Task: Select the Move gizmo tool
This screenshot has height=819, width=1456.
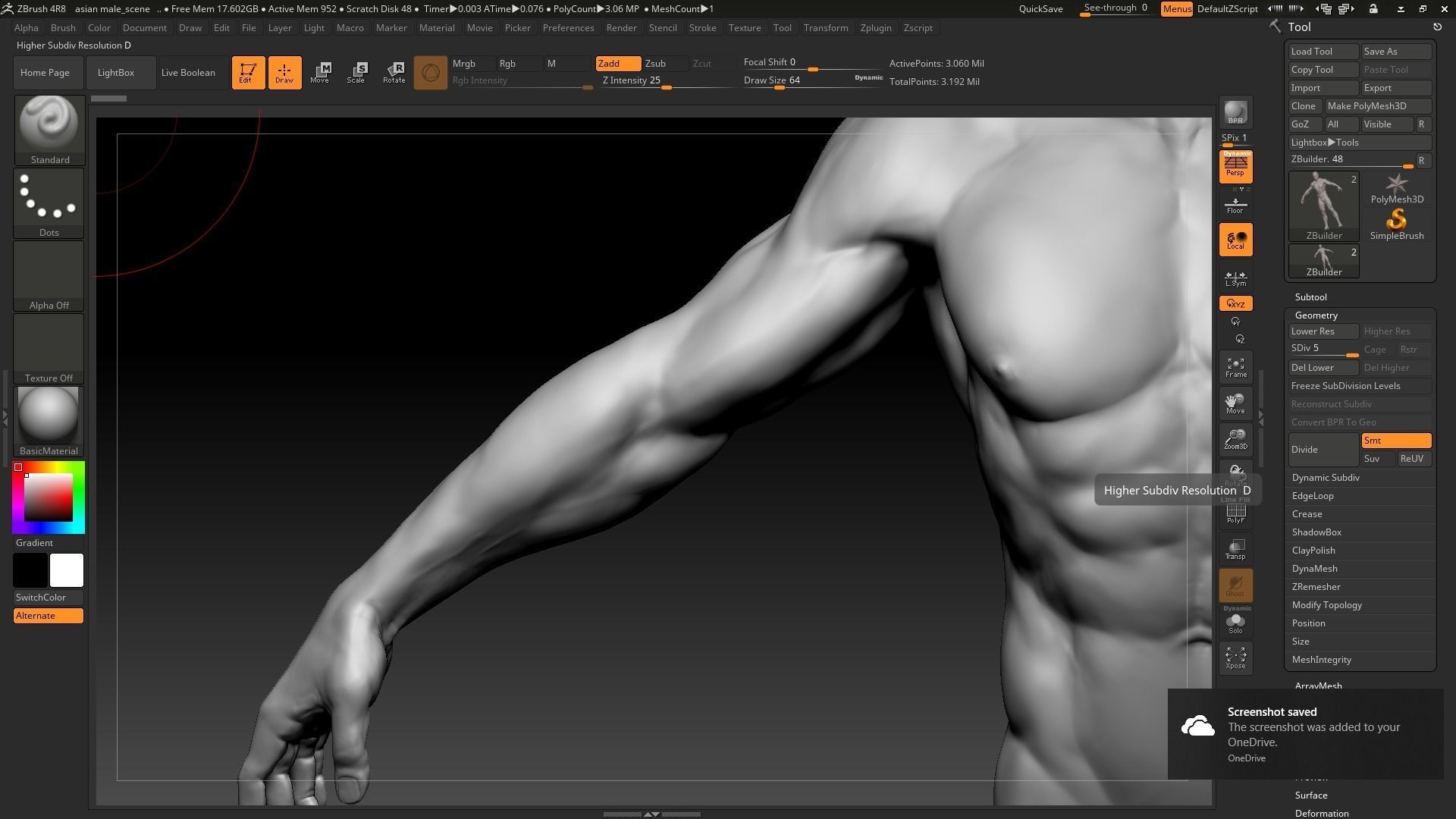Action: click(320, 73)
